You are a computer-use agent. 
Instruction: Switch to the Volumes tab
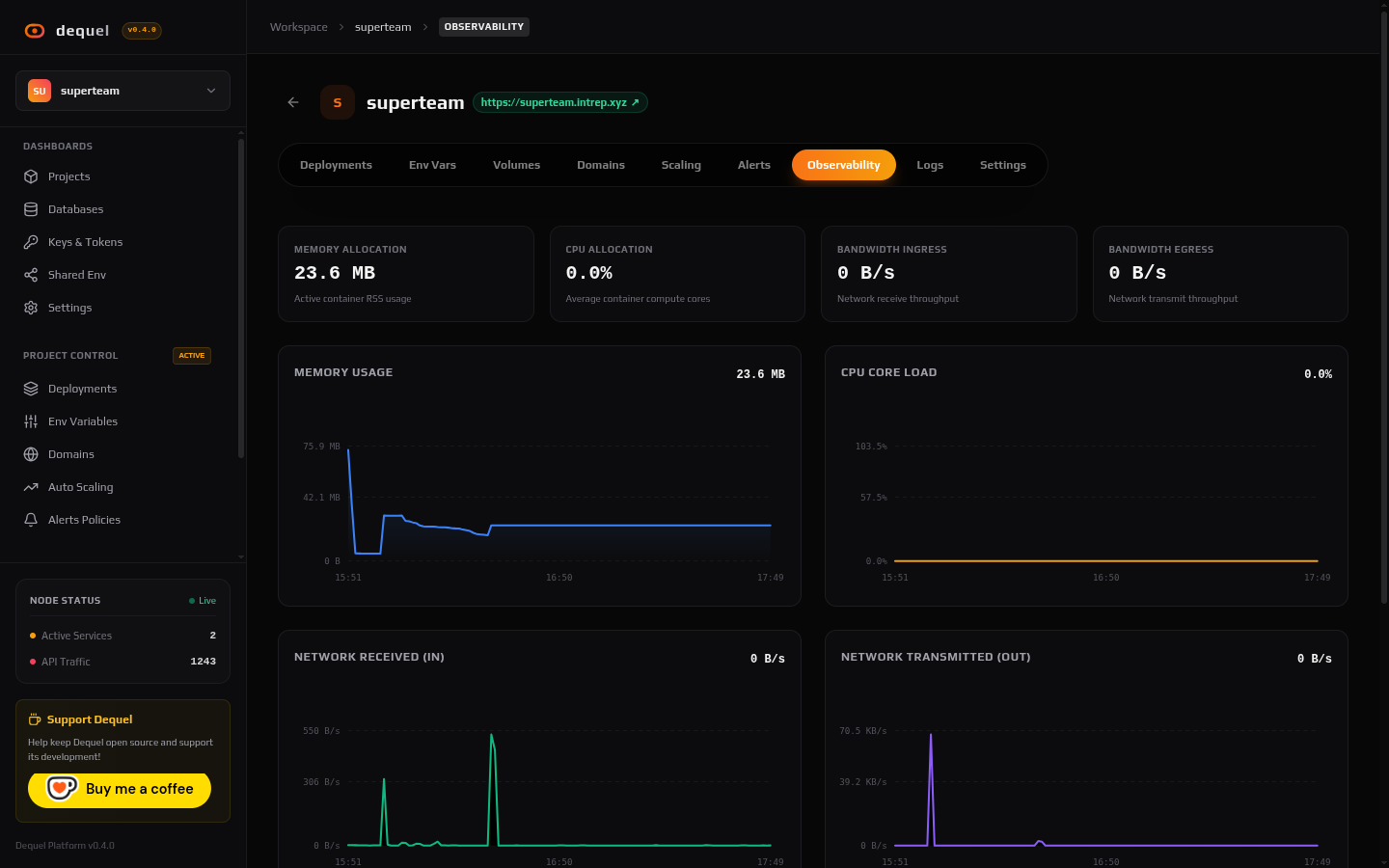pyautogui.click(x=516, y=165)
